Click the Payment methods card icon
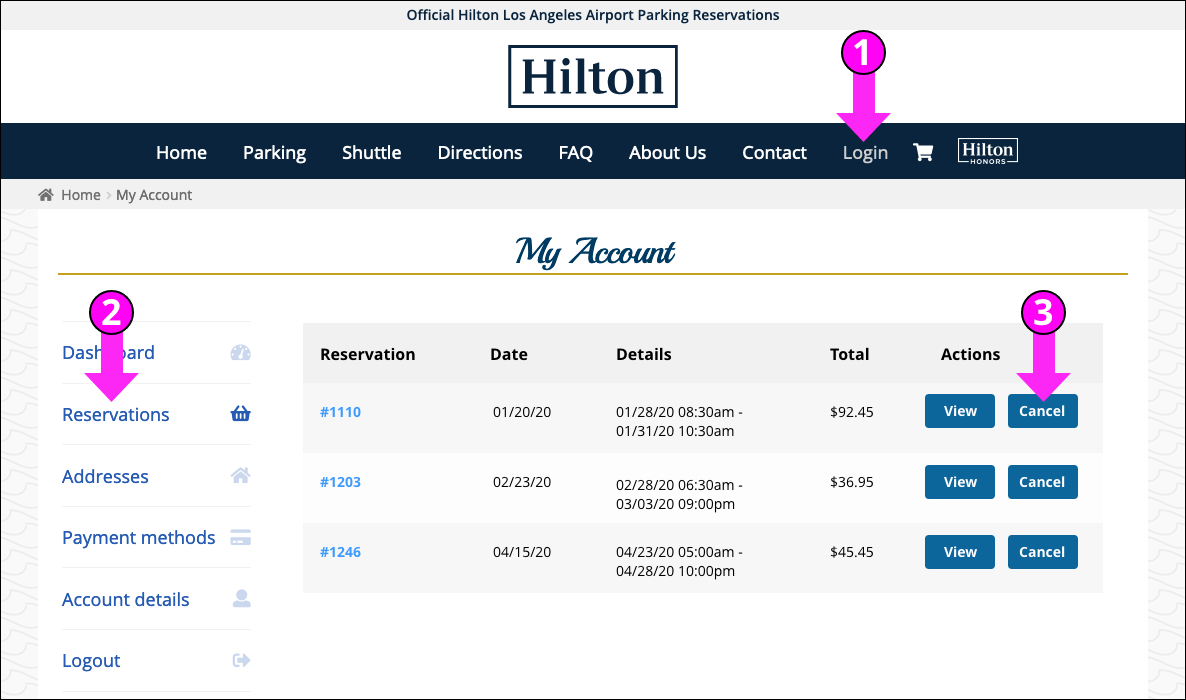Viewport: 1186px width, 700px height. point(241,537)
